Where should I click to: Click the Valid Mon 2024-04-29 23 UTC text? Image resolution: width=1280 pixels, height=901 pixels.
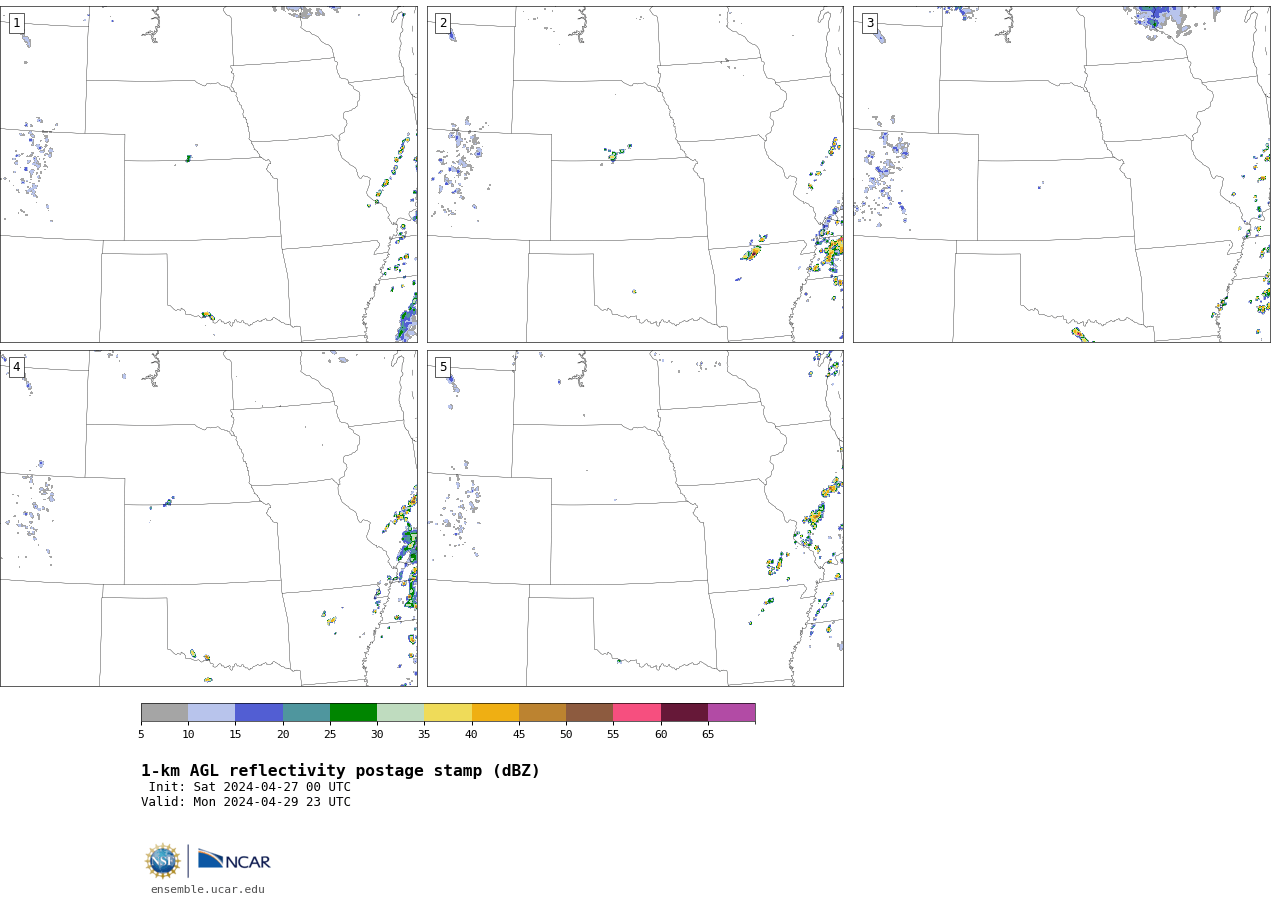click(246, 802)
